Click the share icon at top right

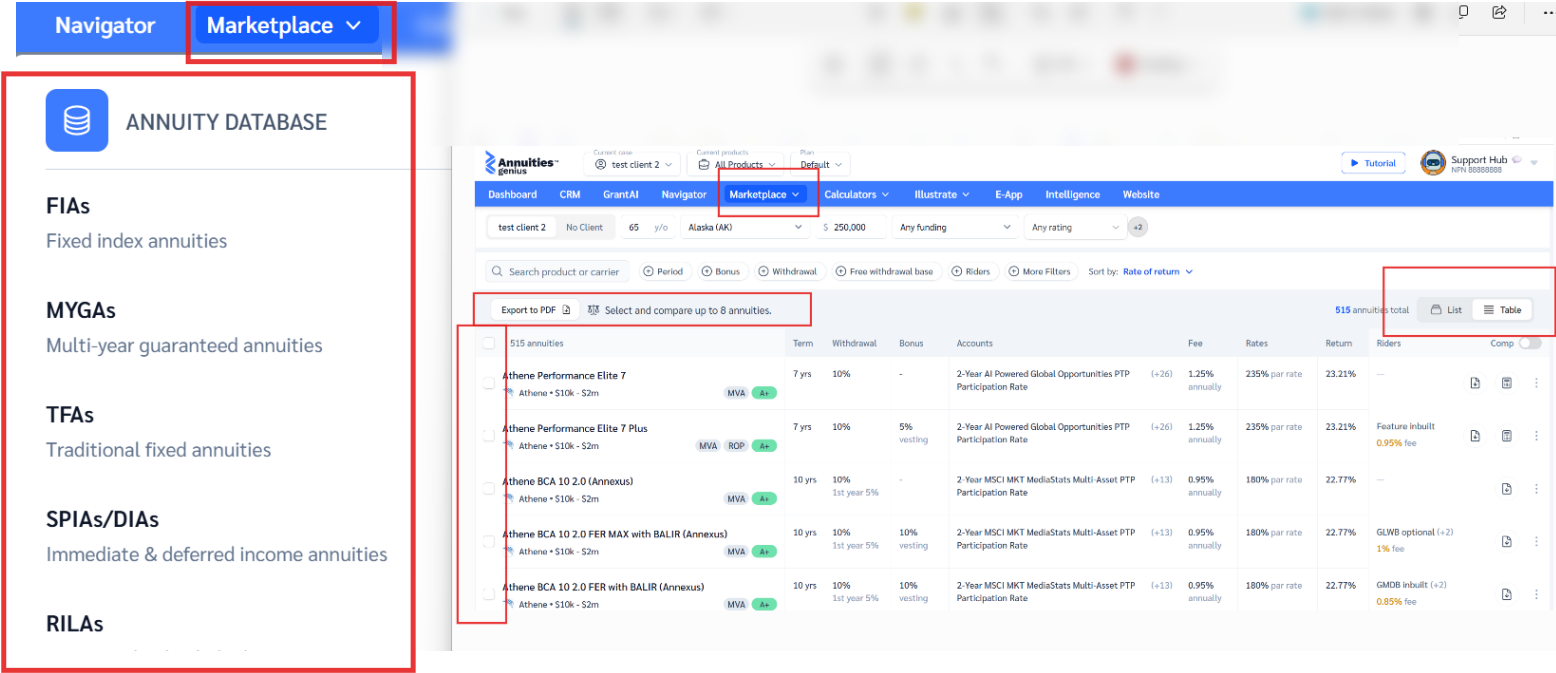point(1498,12)
